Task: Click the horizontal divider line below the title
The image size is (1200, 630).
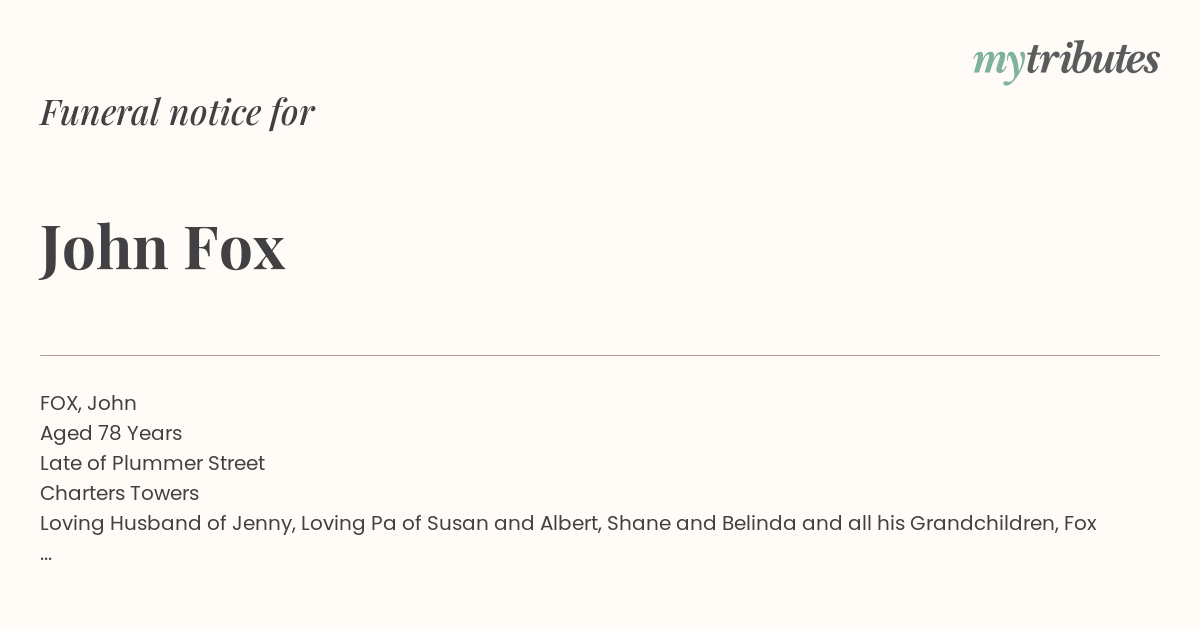Action: [600, 355]
